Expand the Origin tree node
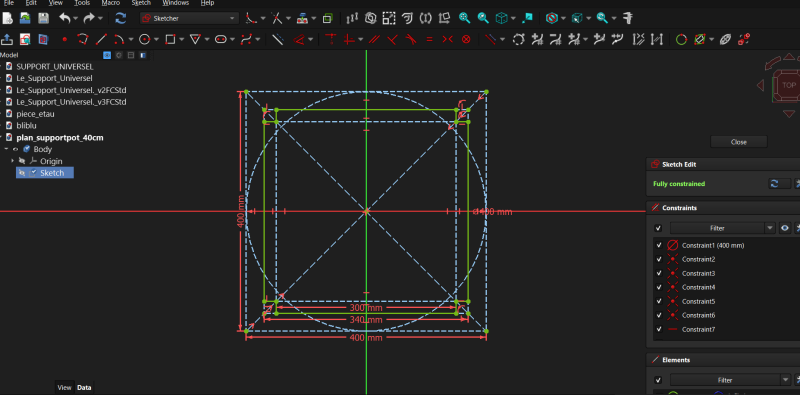 [x=12, y=161]
